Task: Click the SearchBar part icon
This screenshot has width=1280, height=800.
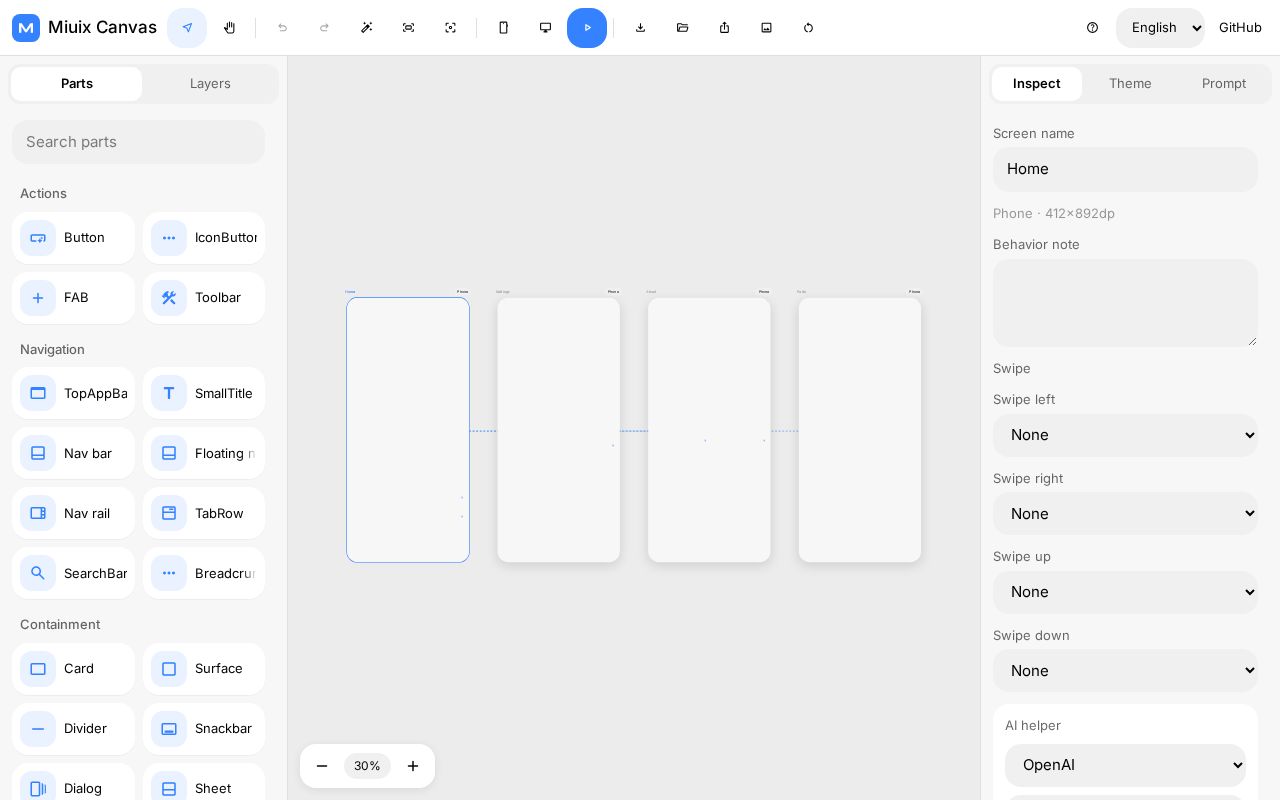Action: coord(38,573)
